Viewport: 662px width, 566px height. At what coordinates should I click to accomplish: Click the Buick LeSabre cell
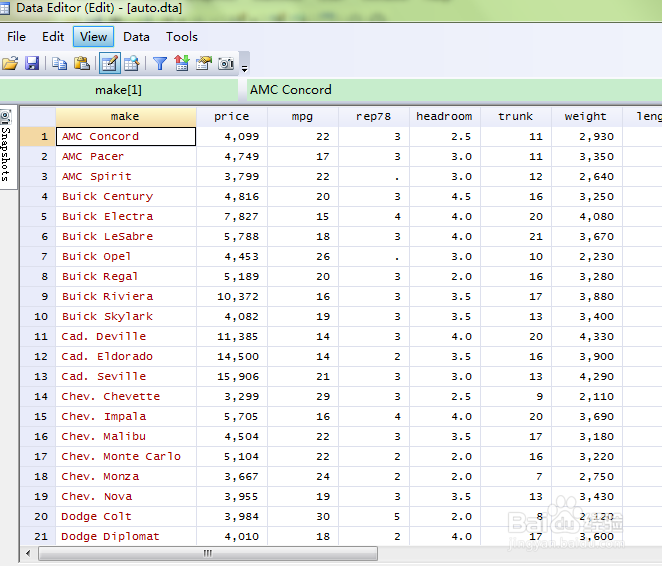(126, 236)
